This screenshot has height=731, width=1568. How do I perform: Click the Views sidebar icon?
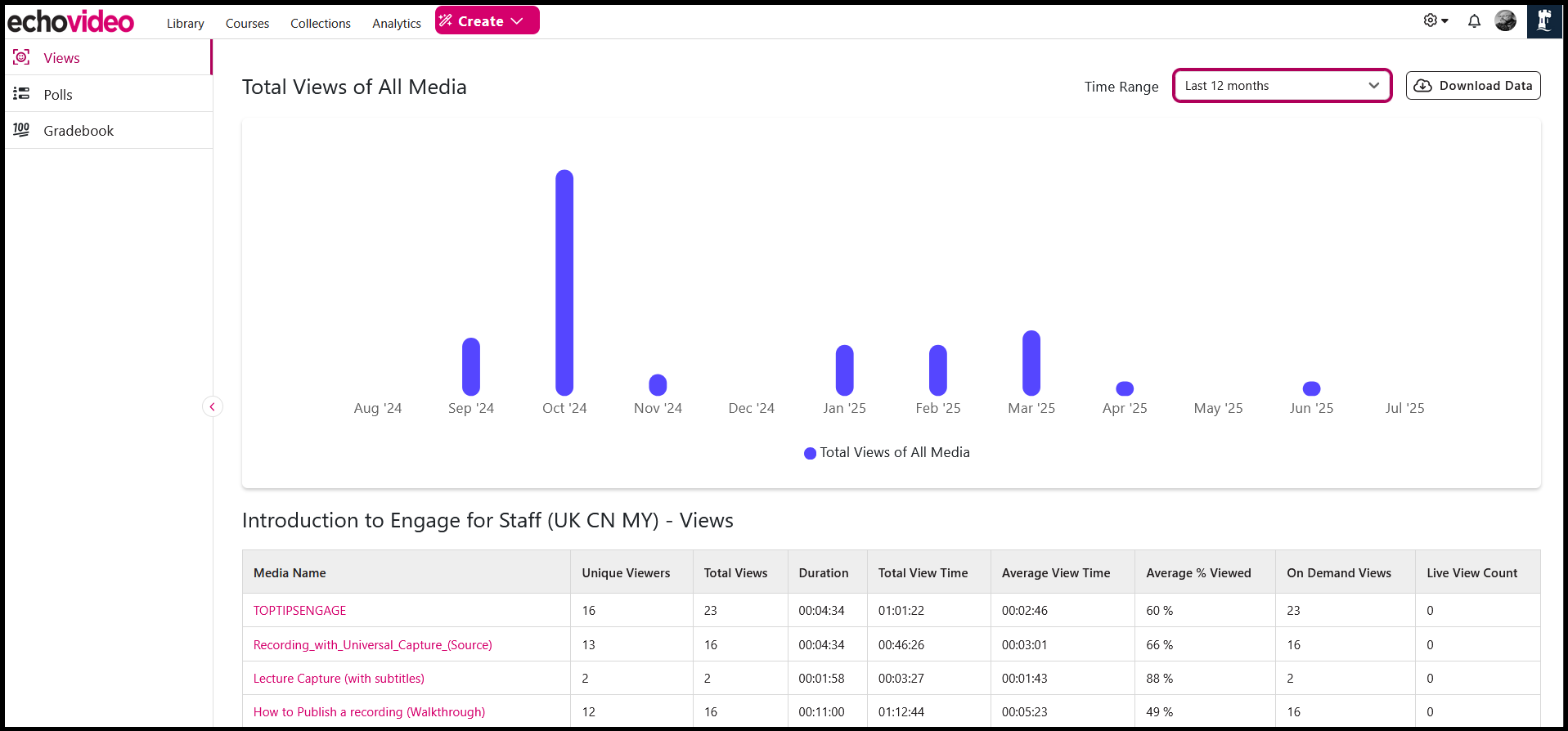[21, 57]
